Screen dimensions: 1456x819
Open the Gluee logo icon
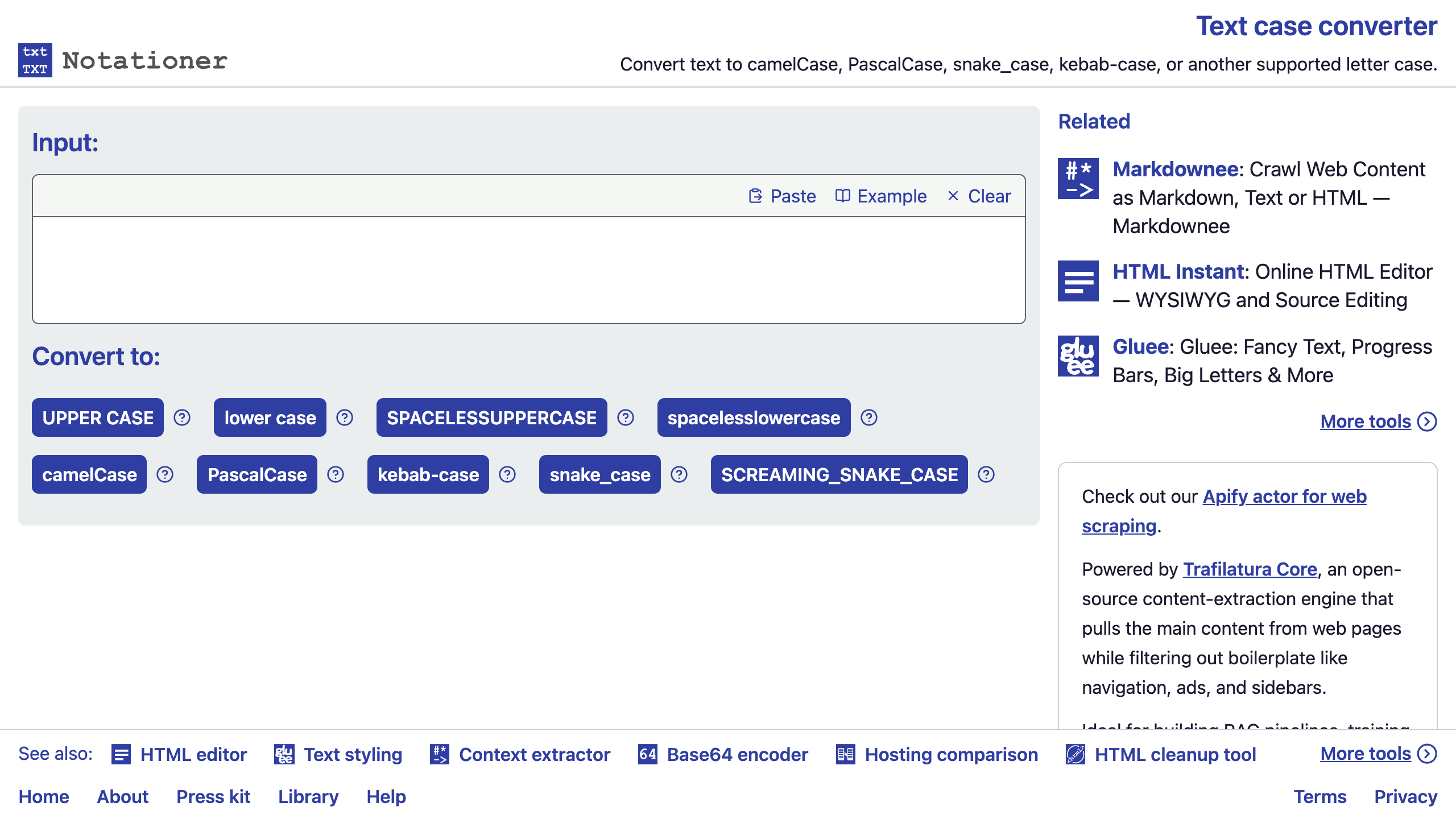click(1078, 356)
